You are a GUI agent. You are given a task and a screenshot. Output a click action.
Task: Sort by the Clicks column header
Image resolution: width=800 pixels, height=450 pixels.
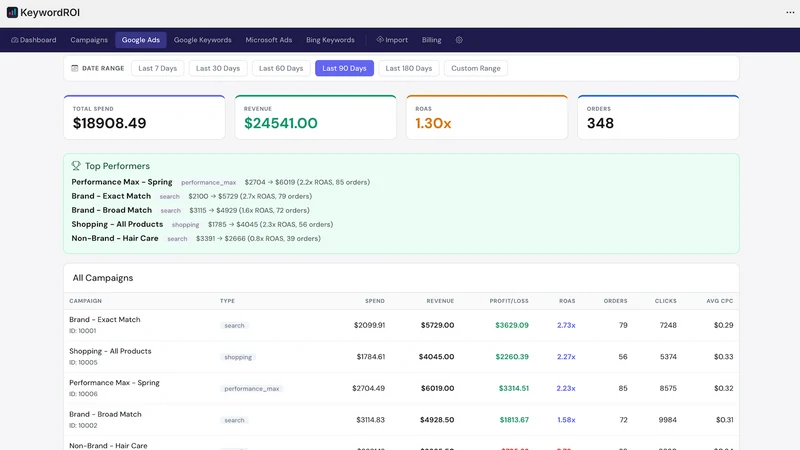coord(666,301)
